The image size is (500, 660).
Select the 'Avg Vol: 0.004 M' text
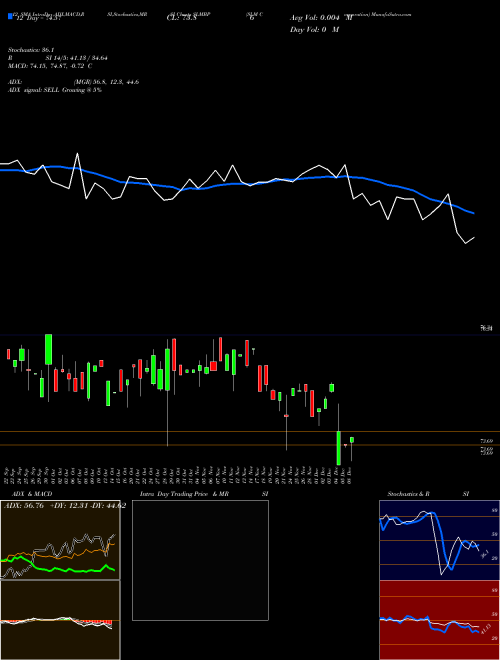[x=321, y=18]
